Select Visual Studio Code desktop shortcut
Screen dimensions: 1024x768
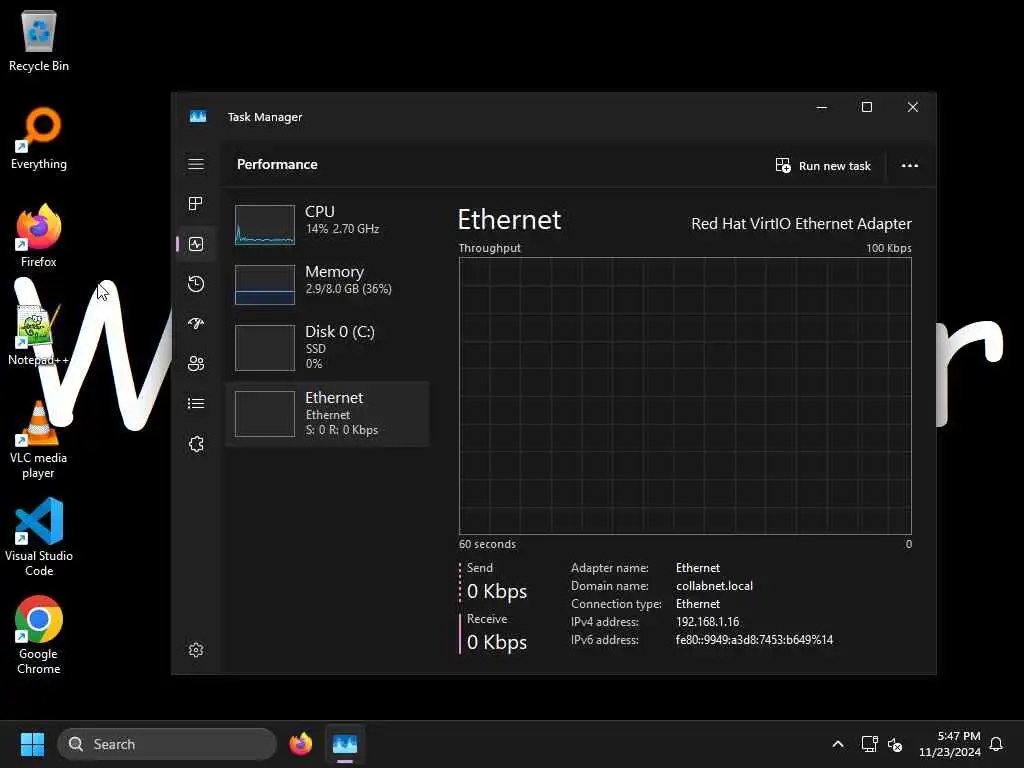pyautogui.click(x=39, y=537)
